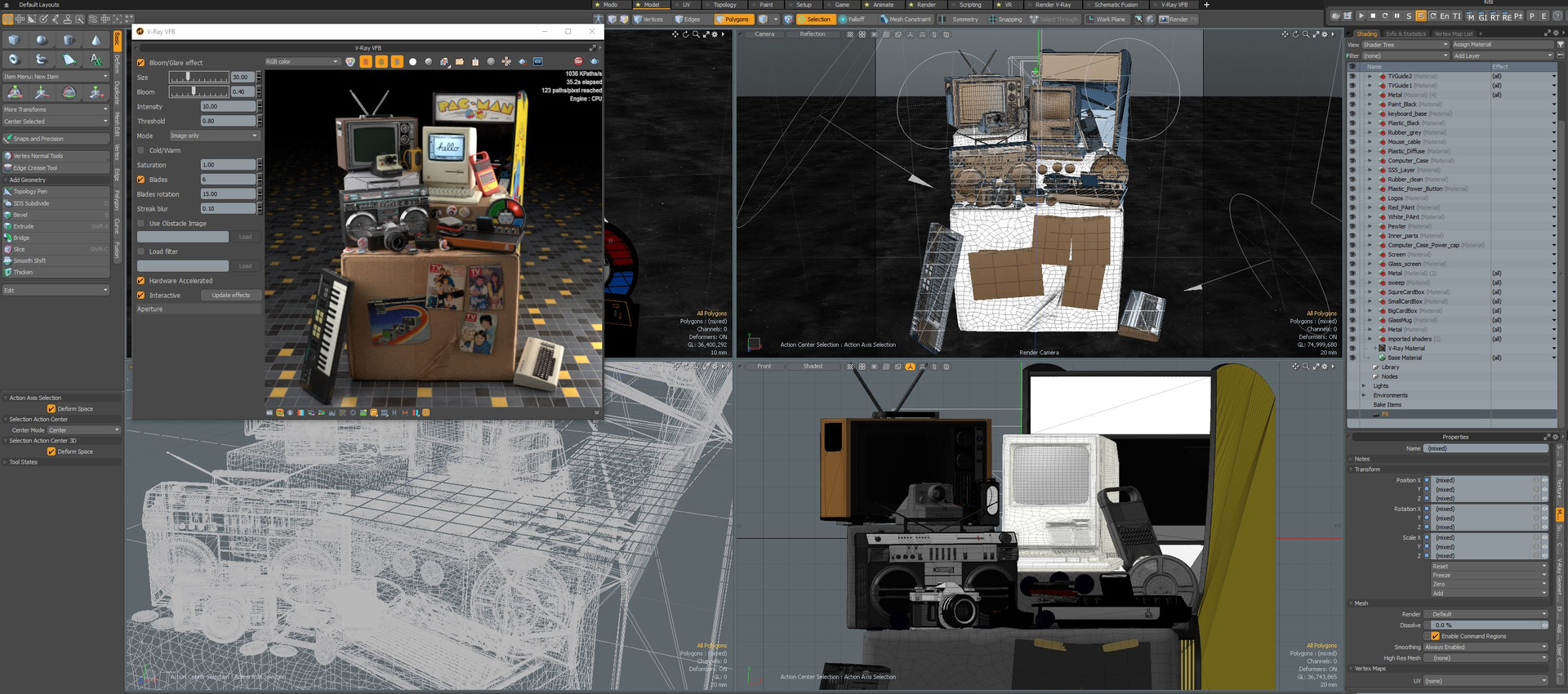Hide the TVGuide2 material via eye icon
1568x694 pixels.
click(x=1352, y=76)
